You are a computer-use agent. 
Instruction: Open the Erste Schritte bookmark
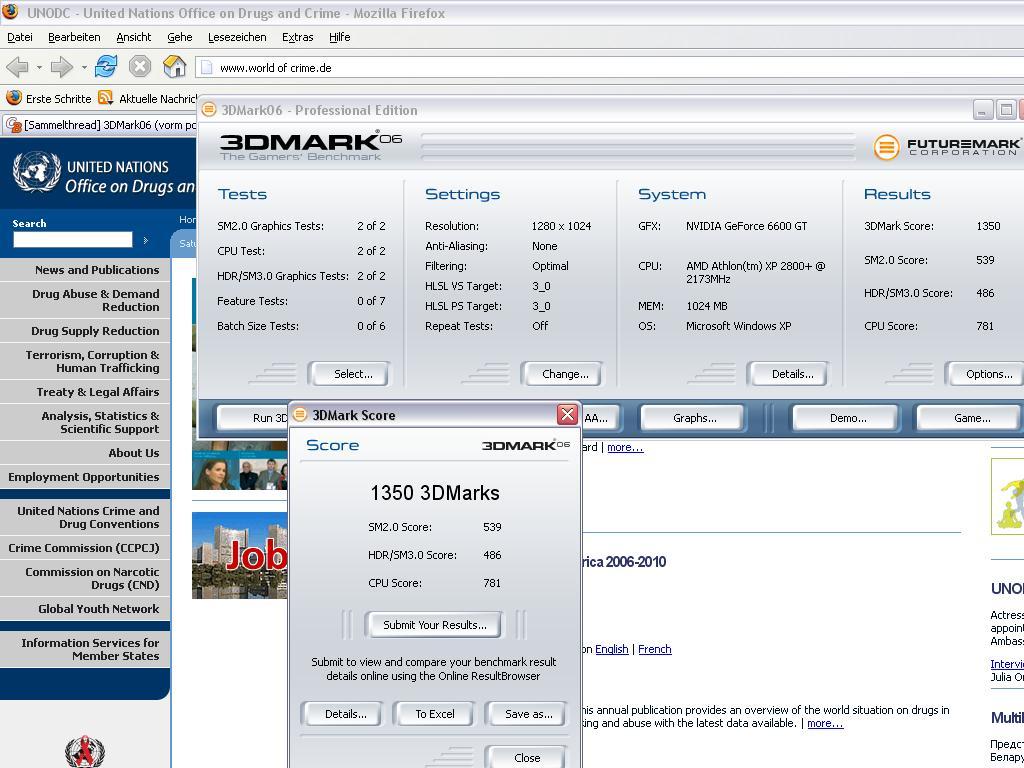click(x=49, y=99)
